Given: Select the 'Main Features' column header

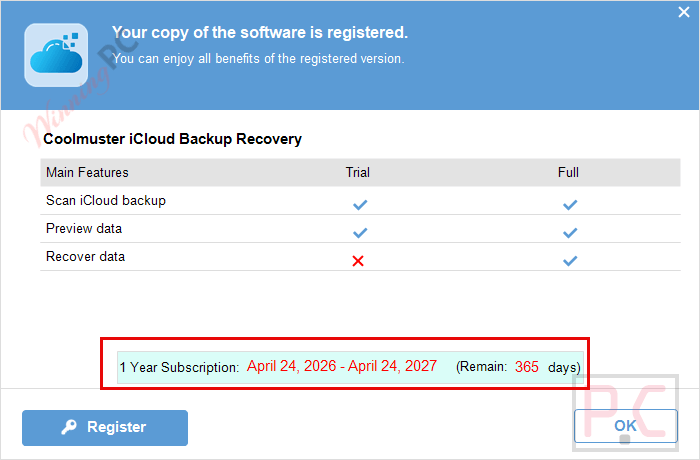Looking at the screenshot, I should [87, 172].
